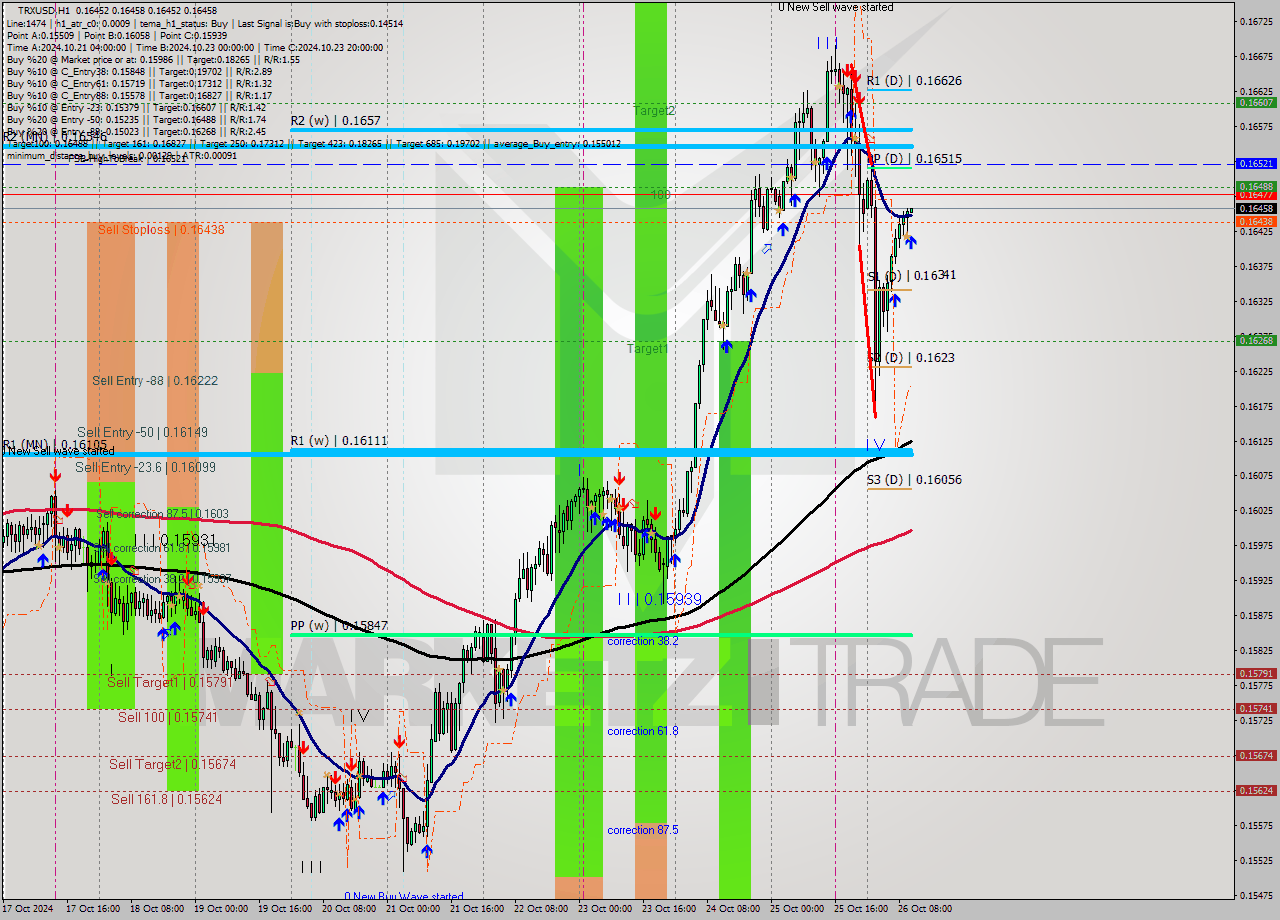Click '0 New Sell wave started' text at top
Screen dimensions: 1280x920
pos(836,7)
